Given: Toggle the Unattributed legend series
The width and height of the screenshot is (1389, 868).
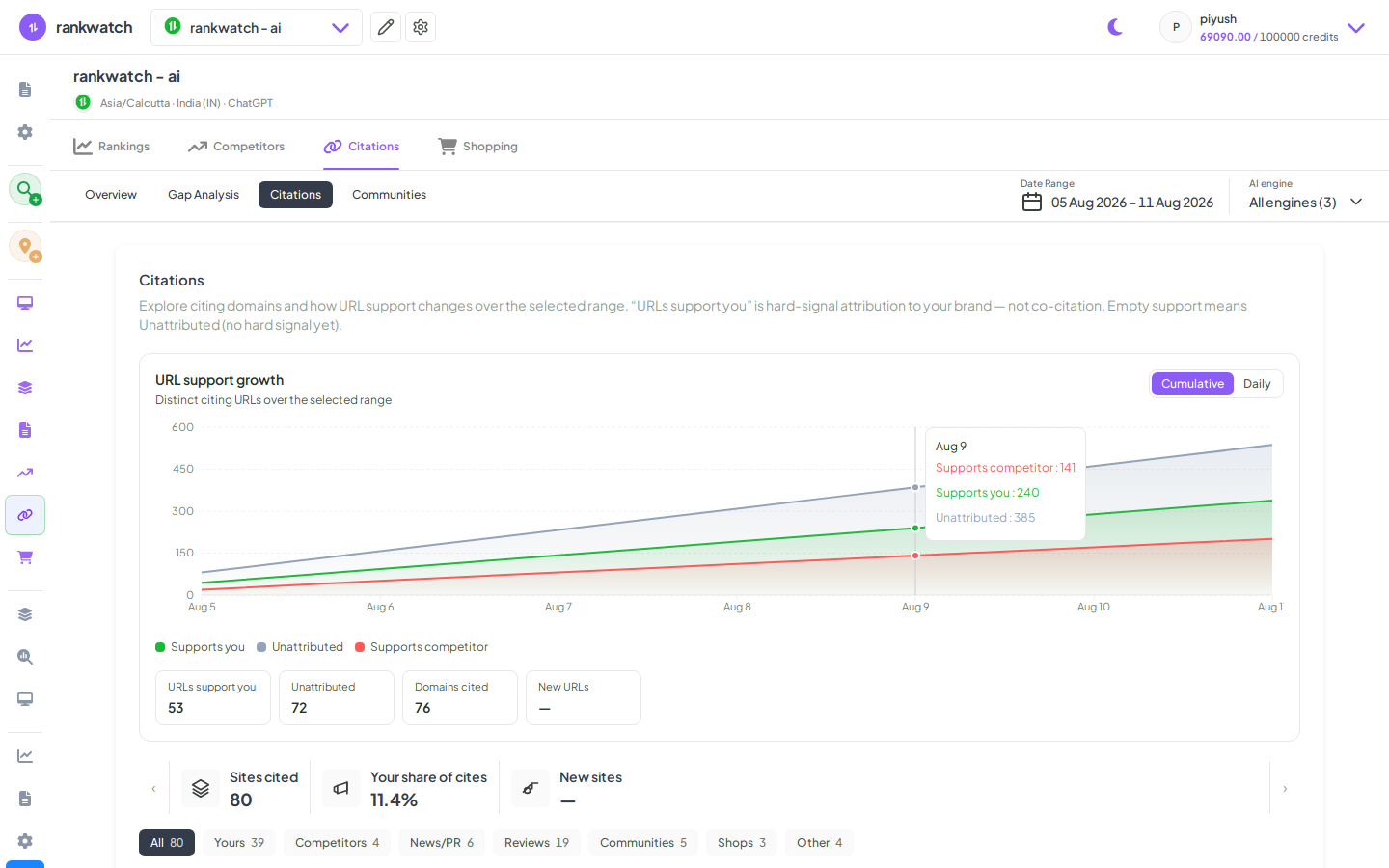Looking at the screenshot, I should tap(300, 647).
